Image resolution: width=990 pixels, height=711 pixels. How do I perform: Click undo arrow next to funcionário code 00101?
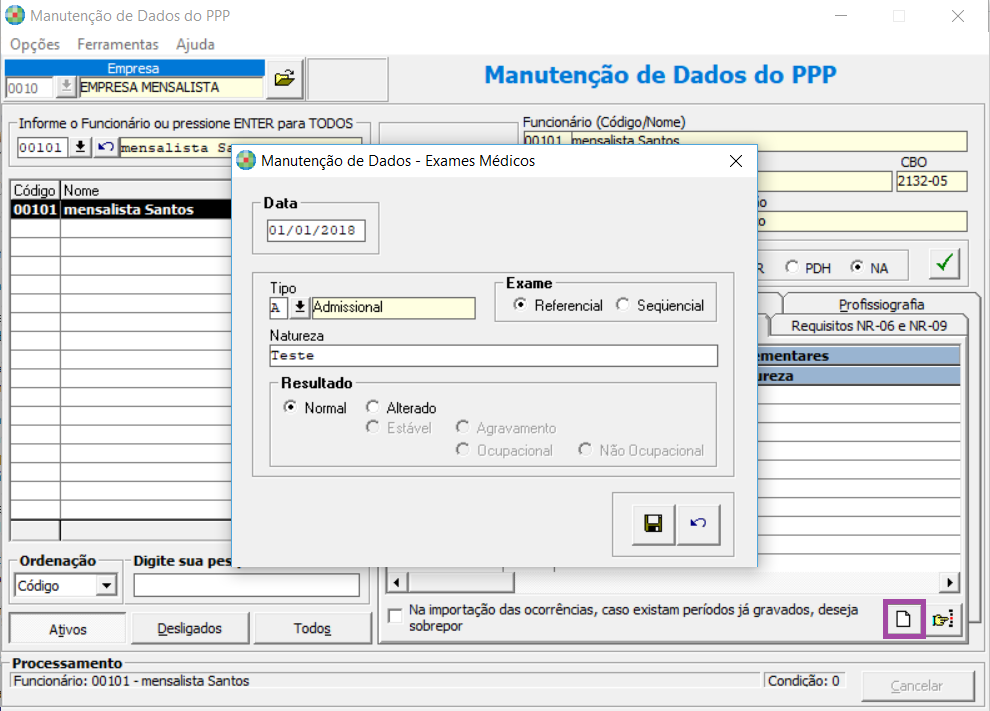click(105, 147)
